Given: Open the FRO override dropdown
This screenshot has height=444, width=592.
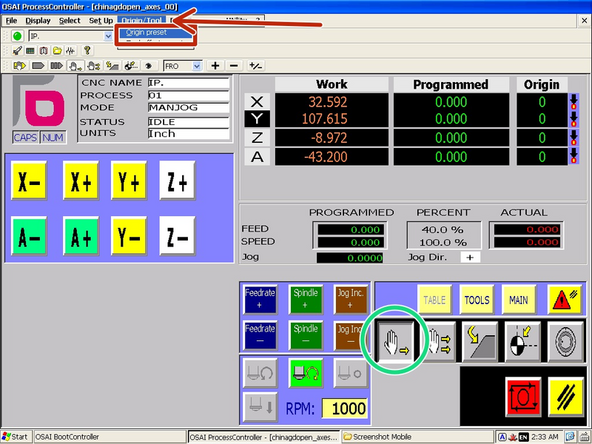Looking at the screenshot, I should click(197, 66).
